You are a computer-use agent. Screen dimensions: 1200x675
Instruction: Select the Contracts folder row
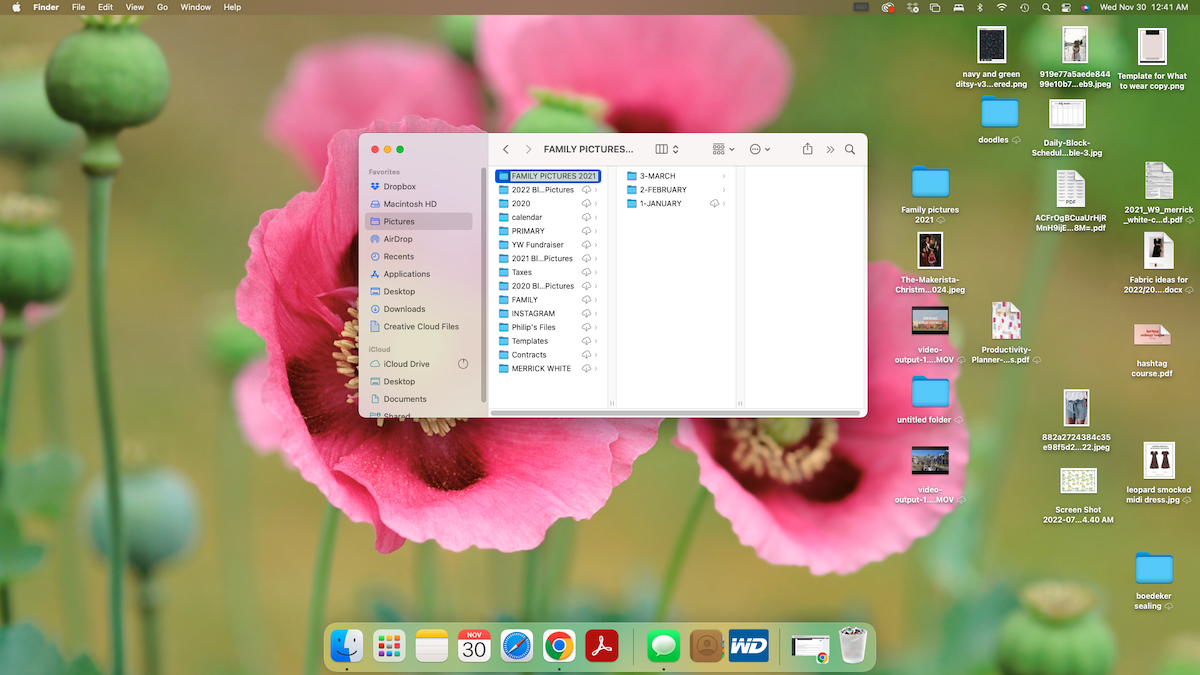pos(548,355)
